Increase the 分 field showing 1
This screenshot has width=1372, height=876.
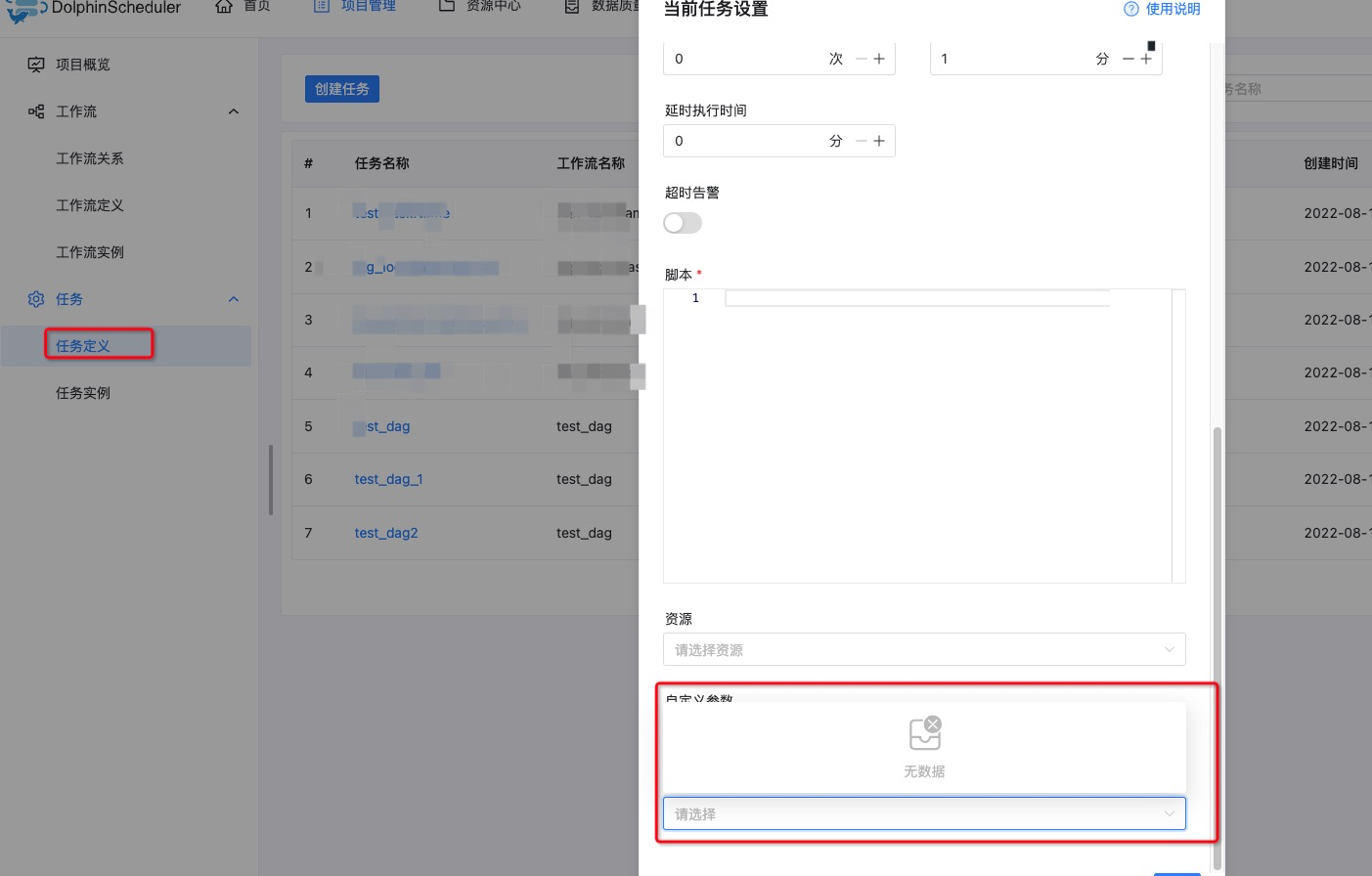1146,59
